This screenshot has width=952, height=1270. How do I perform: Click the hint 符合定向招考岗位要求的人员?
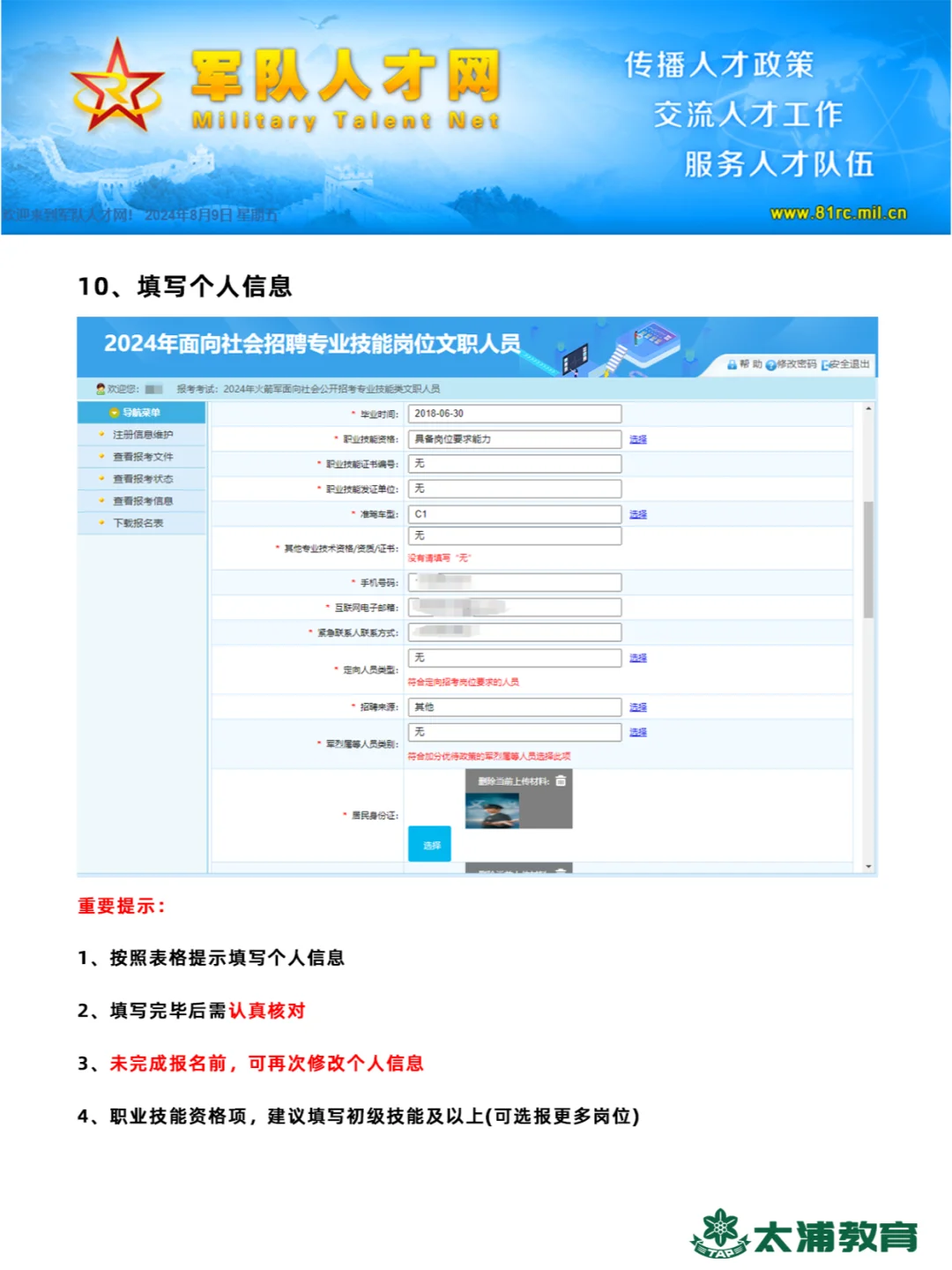(464, 683)
